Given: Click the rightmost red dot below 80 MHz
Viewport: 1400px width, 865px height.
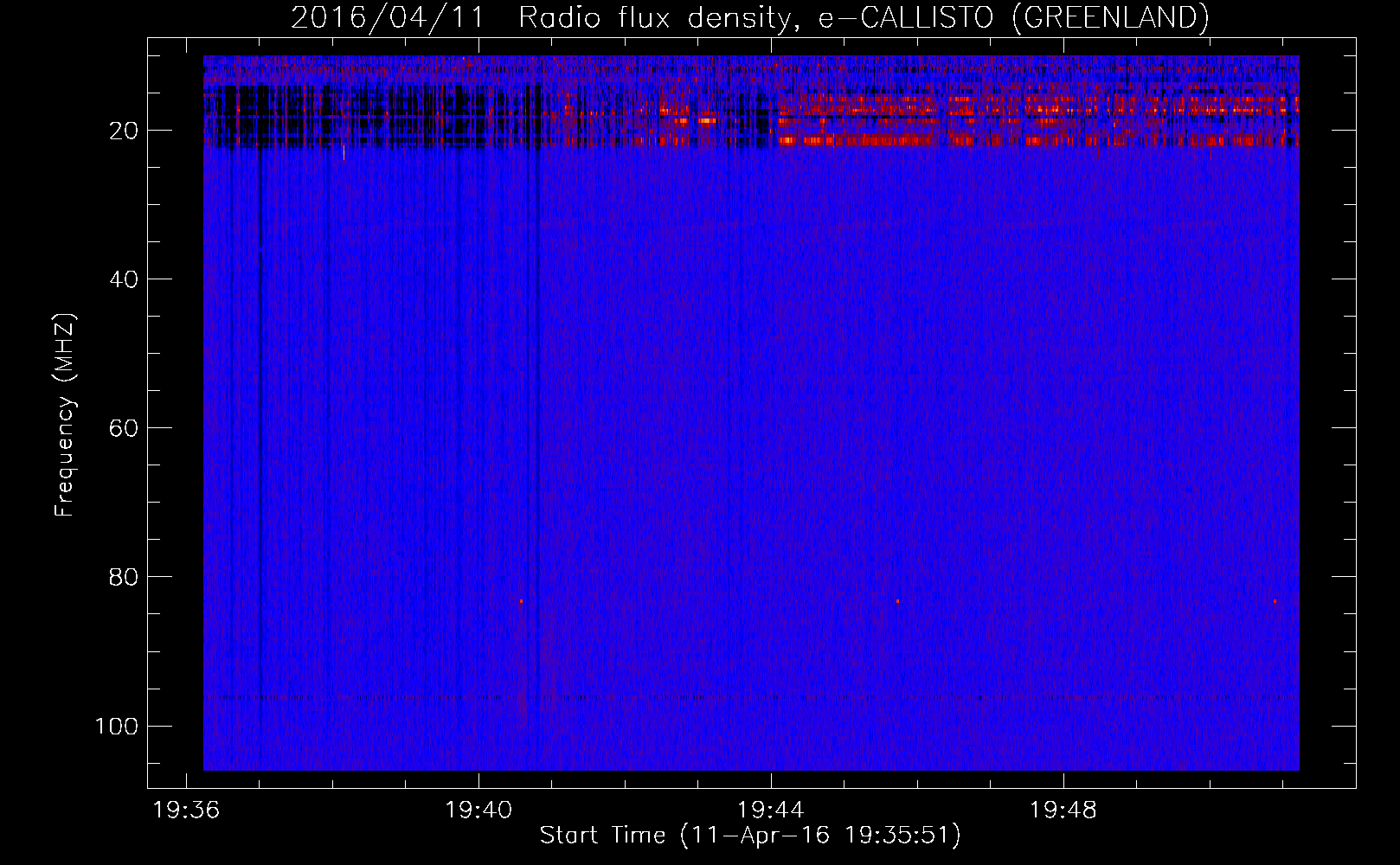Looking at the screenshot, I should click(1275, 601).
